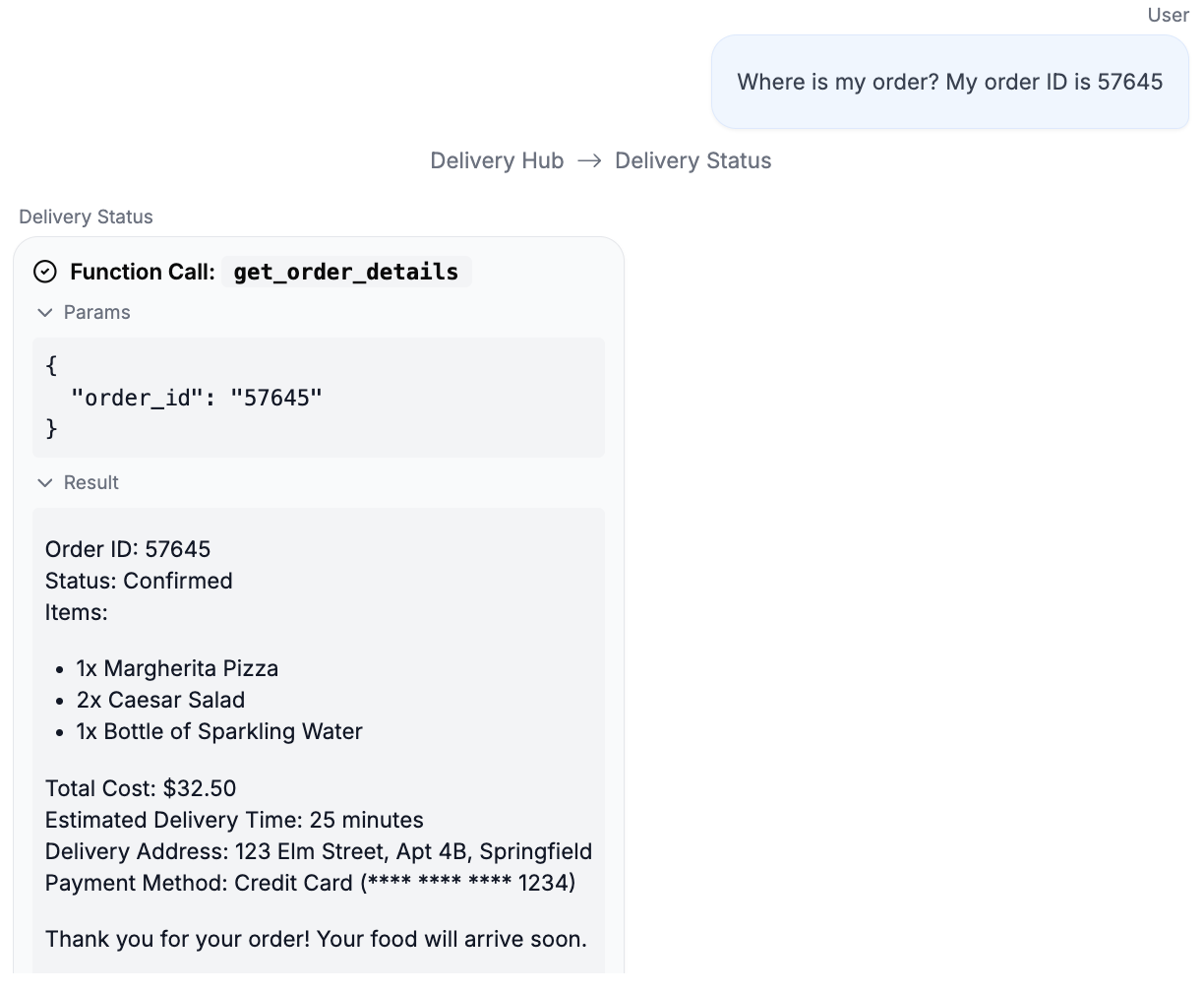Click the Result label
Viewport: 1204px width, 992px height.
90,483
